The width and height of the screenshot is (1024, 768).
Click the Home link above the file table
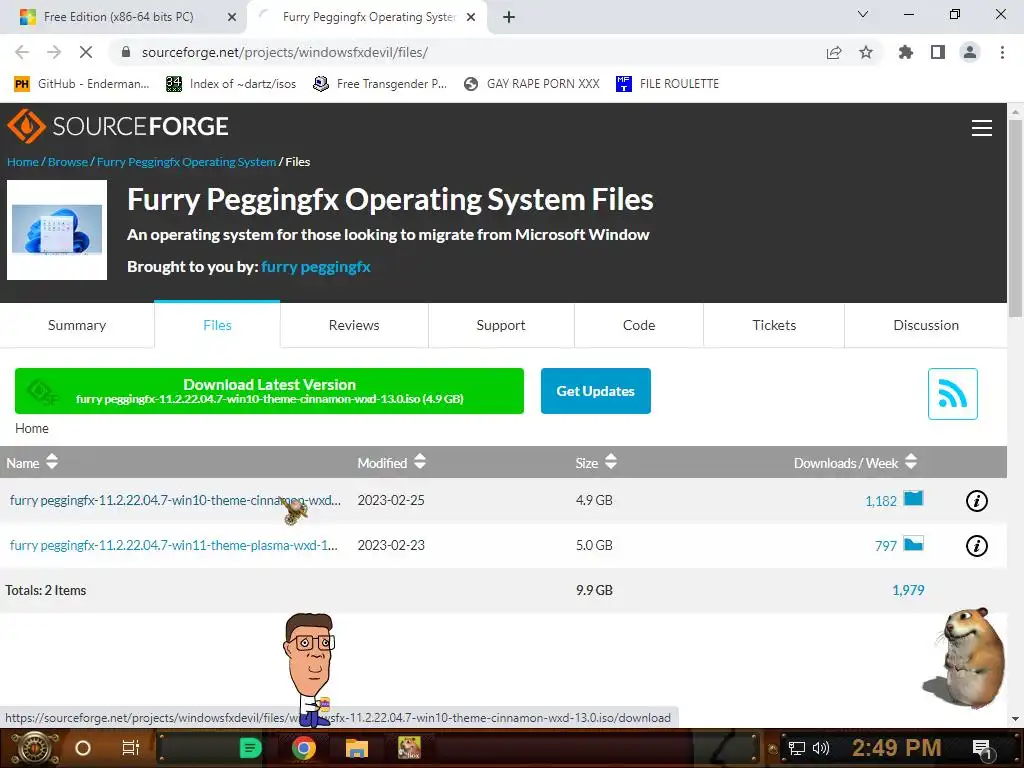click(x=32, y=428)
